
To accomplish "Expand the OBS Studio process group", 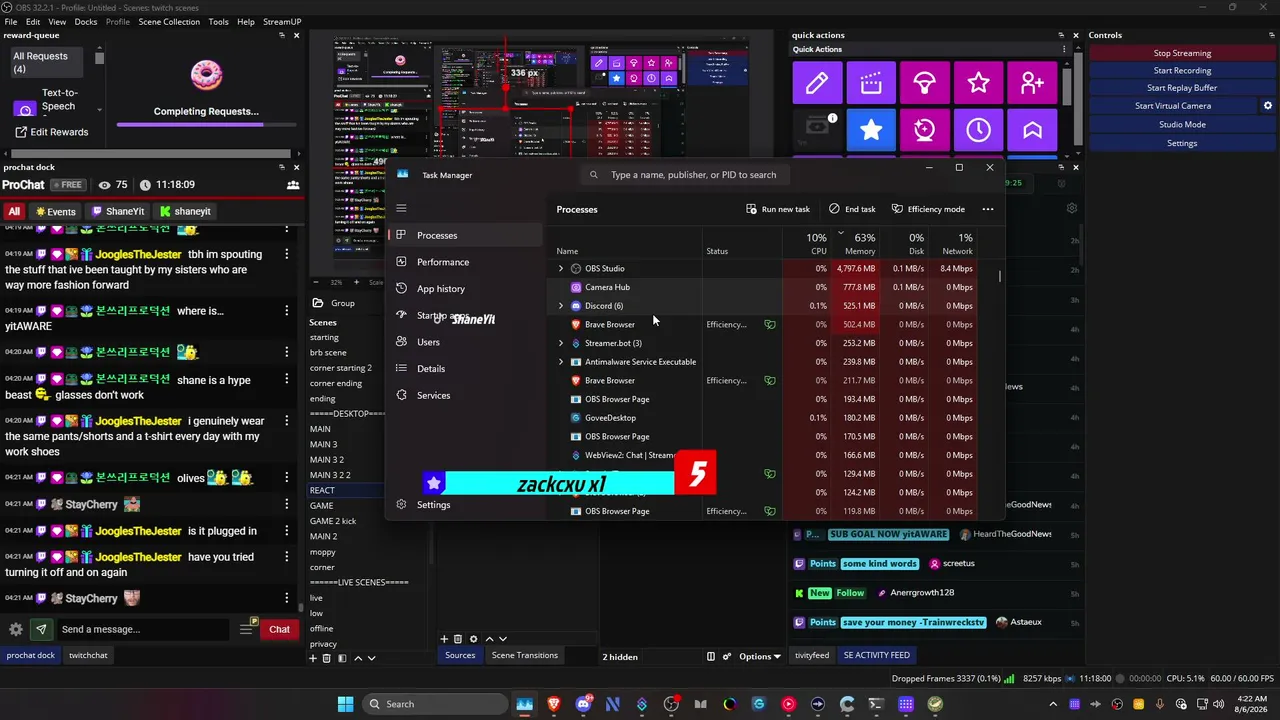I will (560, 269).
